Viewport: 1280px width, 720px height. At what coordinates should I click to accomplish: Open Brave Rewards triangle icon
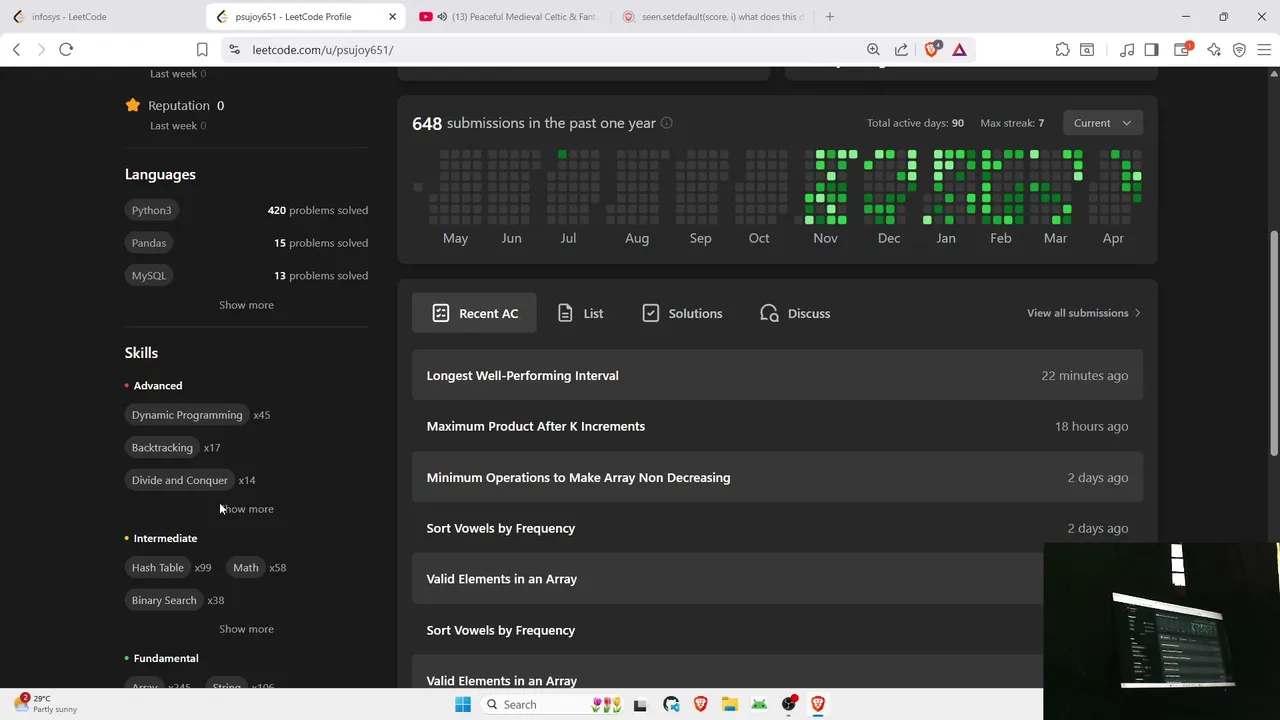tap(959, 49)
